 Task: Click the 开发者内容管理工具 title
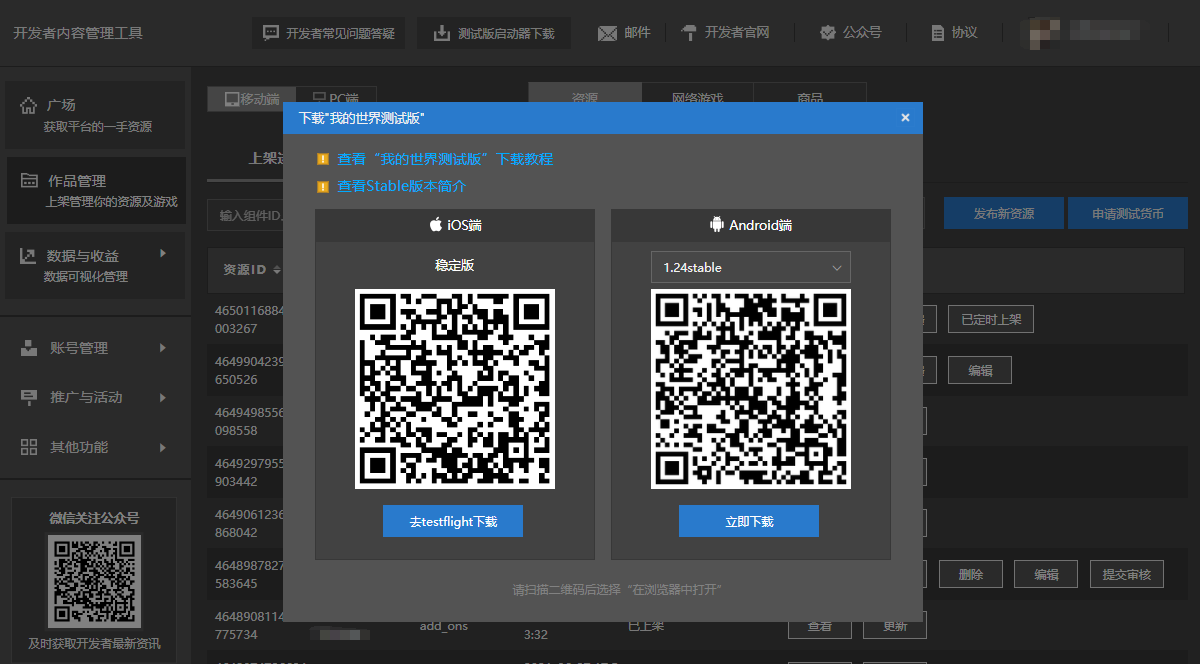click(x=78, y=33)
